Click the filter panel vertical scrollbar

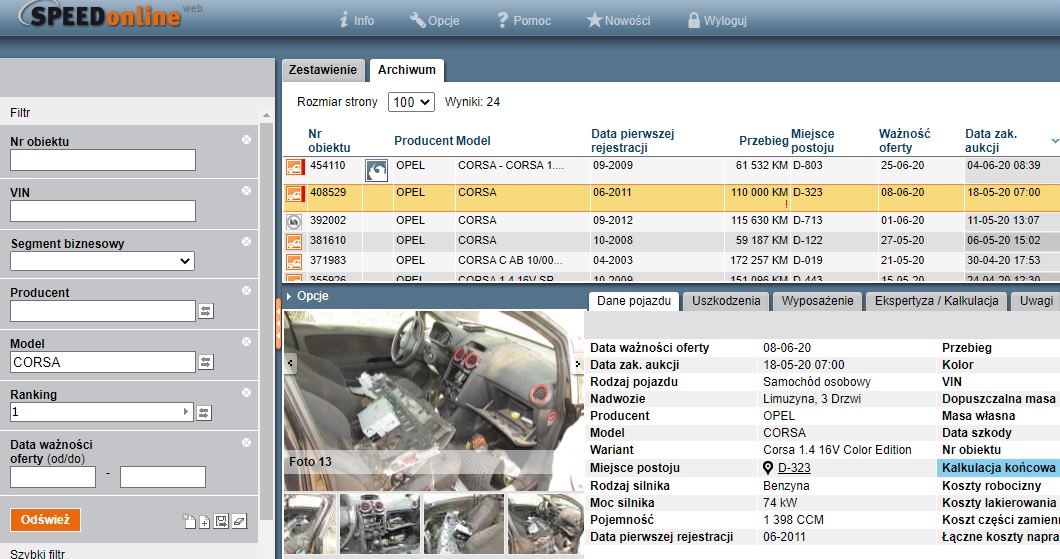[x=266, y=320]
